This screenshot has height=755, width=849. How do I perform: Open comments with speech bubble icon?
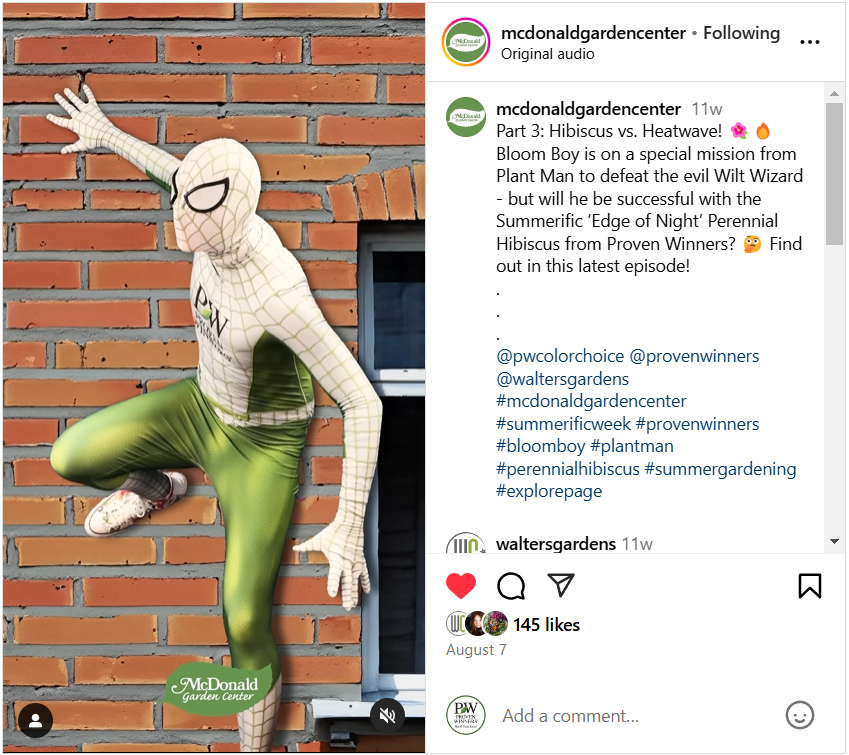point(511,585)
